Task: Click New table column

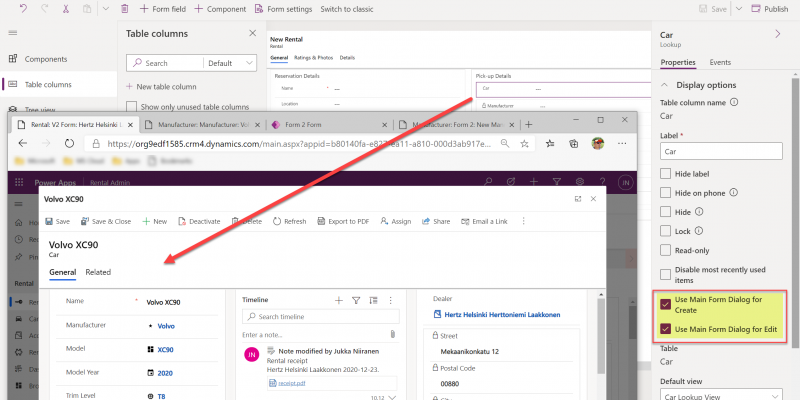Action: coord(161,86)
